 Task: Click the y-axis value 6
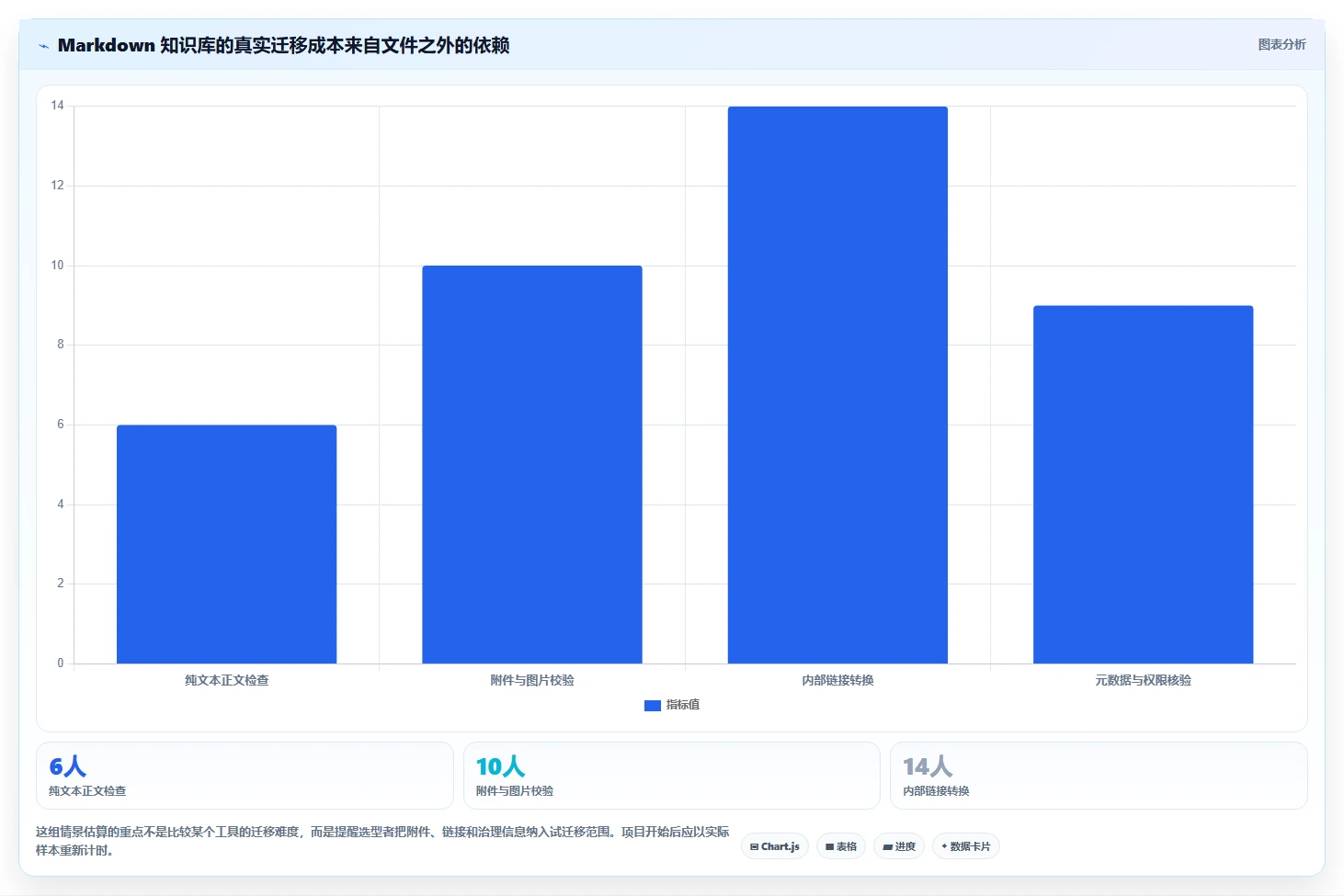pyautogui.click(x=61, y=425)
